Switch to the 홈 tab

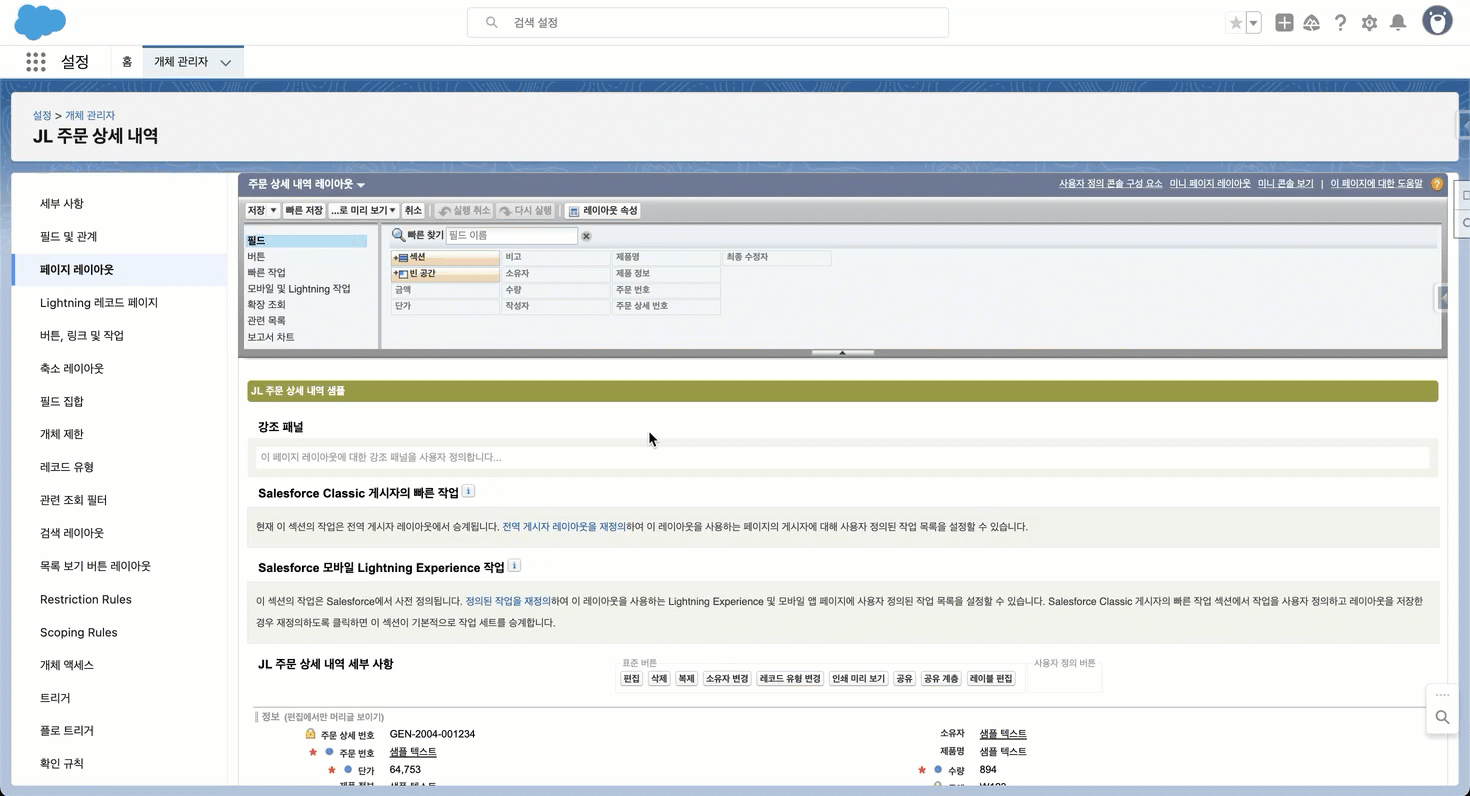click(127, 62)
